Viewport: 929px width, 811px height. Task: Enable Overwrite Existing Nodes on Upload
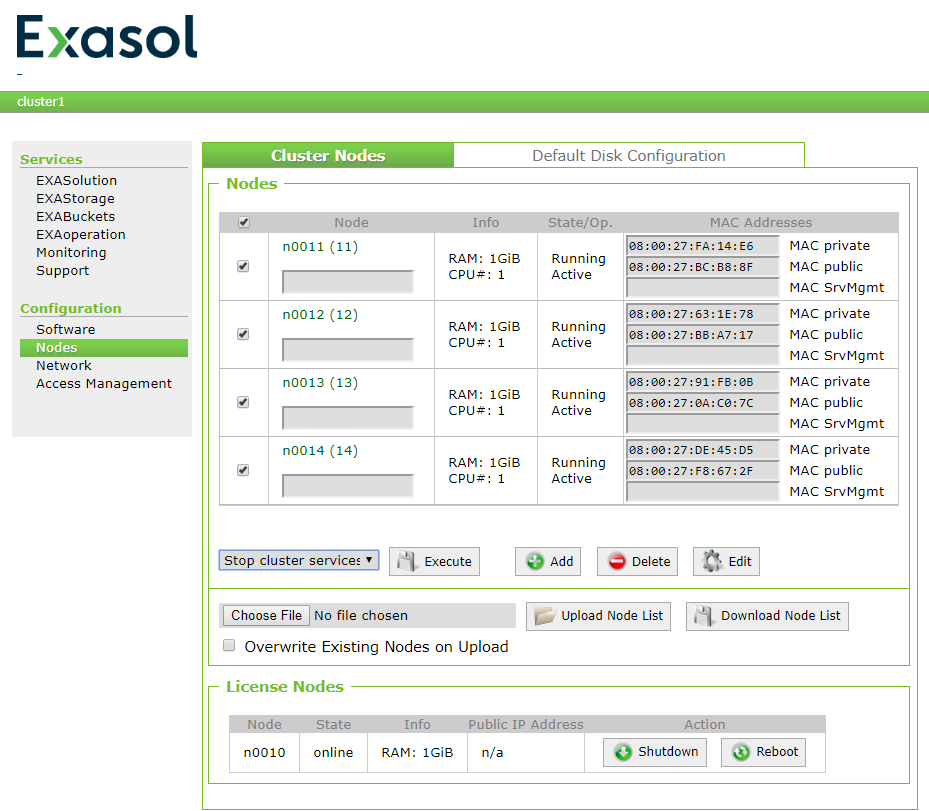(228, 646)
